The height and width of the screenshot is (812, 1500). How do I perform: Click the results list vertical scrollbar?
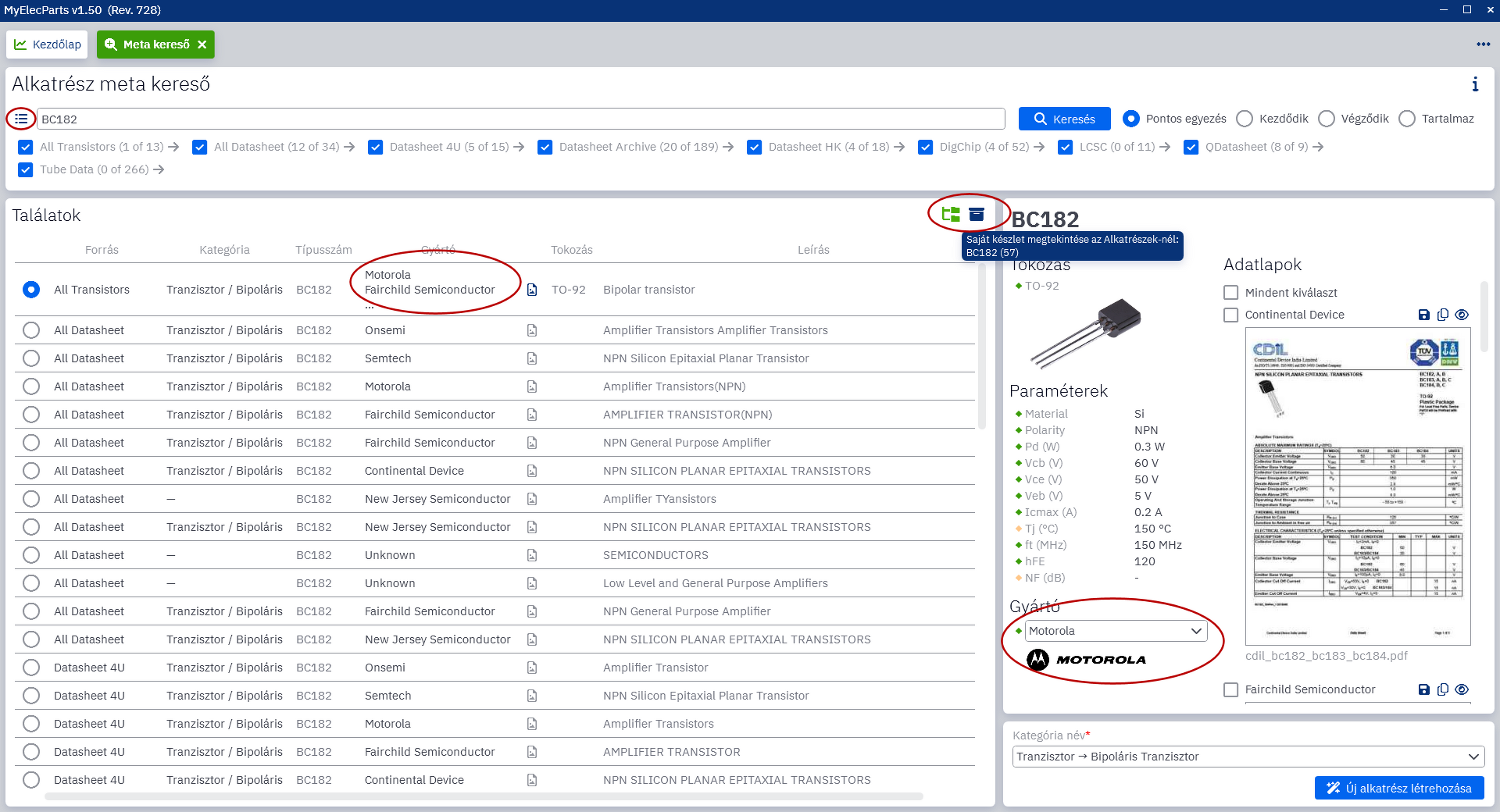coord(982,346)
